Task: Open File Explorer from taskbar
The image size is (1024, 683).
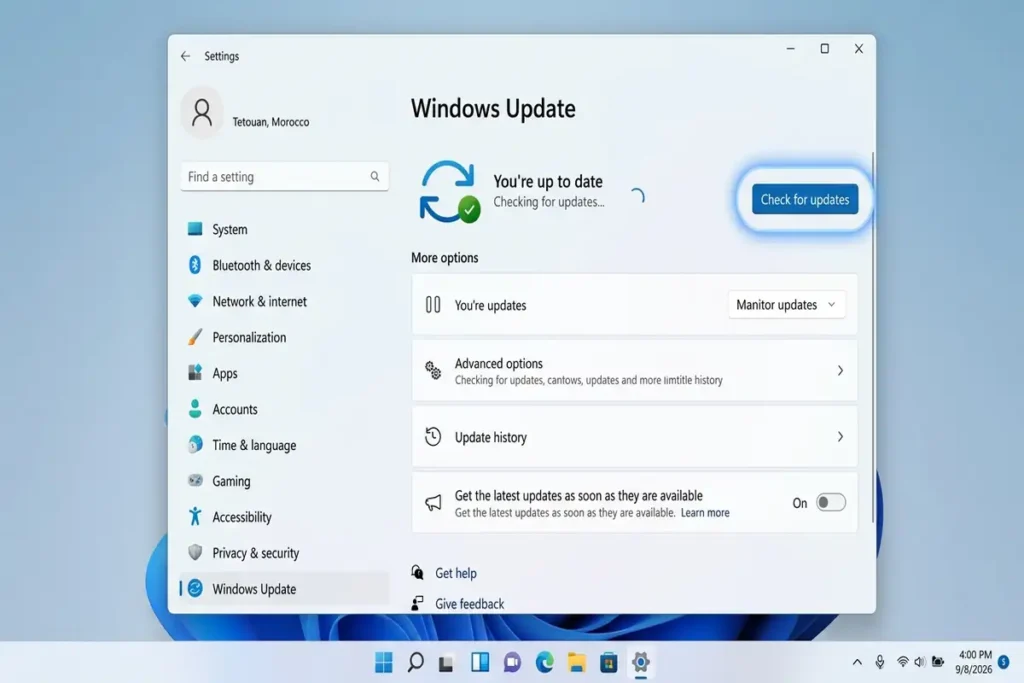Action: pos(577,662)
